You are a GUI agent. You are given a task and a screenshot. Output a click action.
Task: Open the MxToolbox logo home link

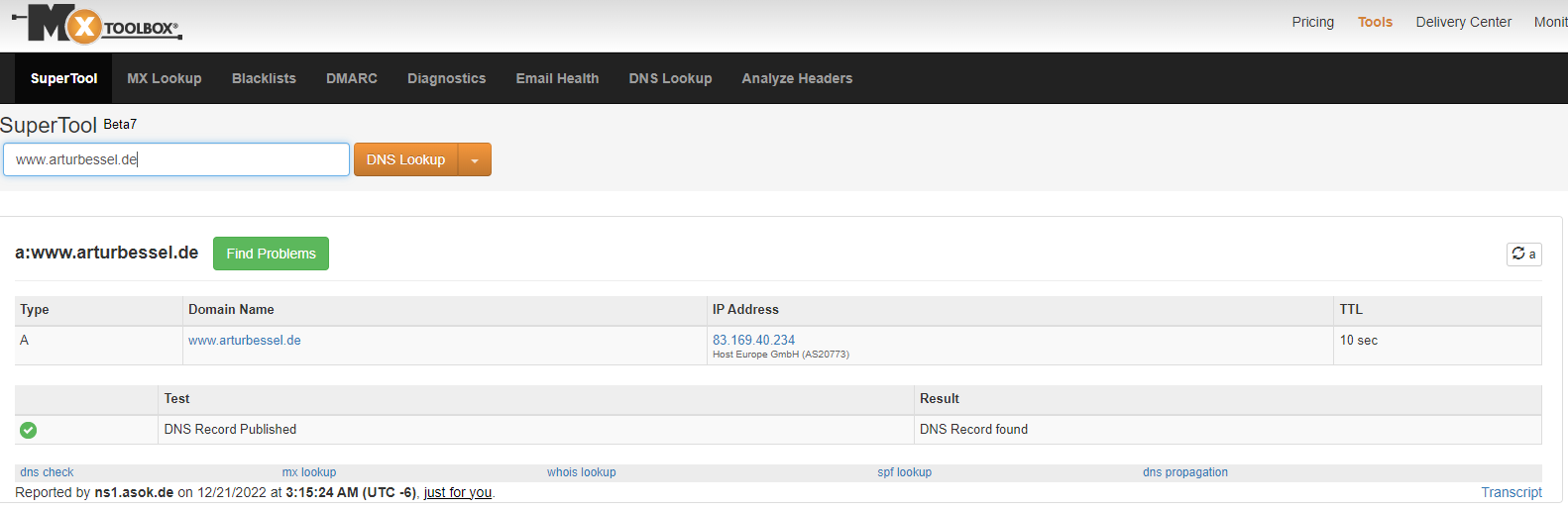click(97, 24)
